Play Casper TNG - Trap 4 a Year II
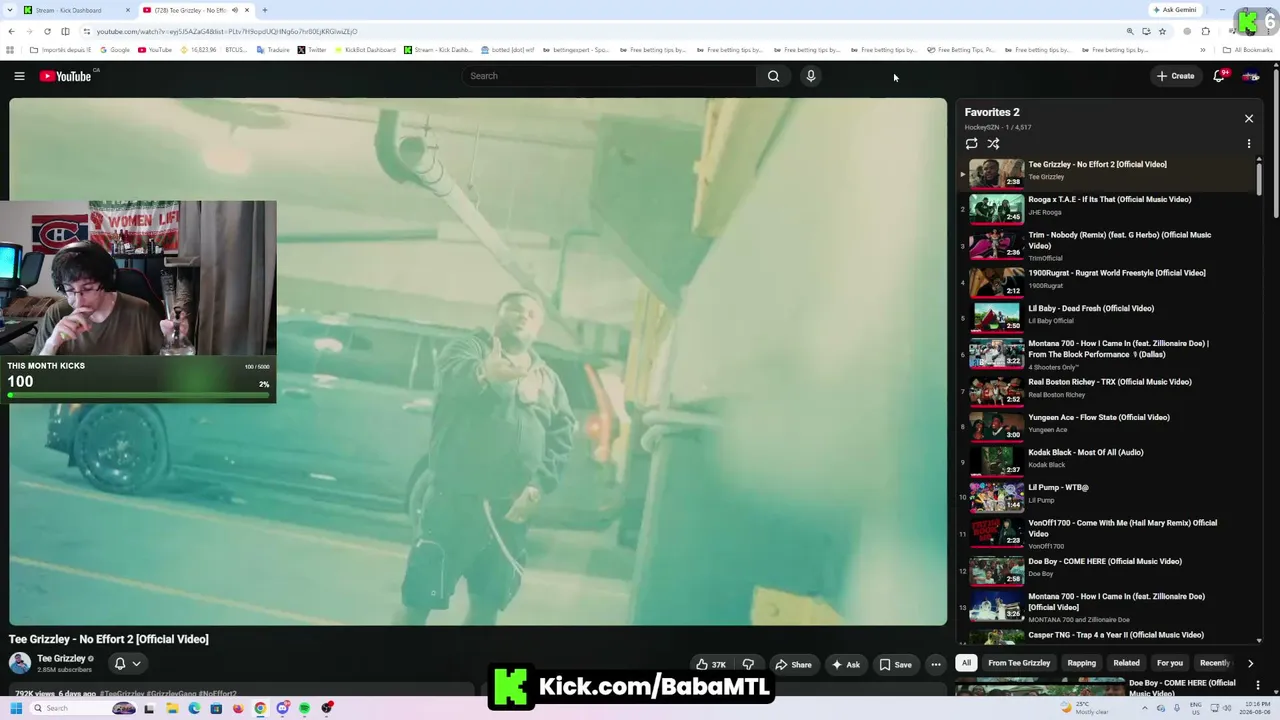1280x720 pixels. click(1107, 637)
